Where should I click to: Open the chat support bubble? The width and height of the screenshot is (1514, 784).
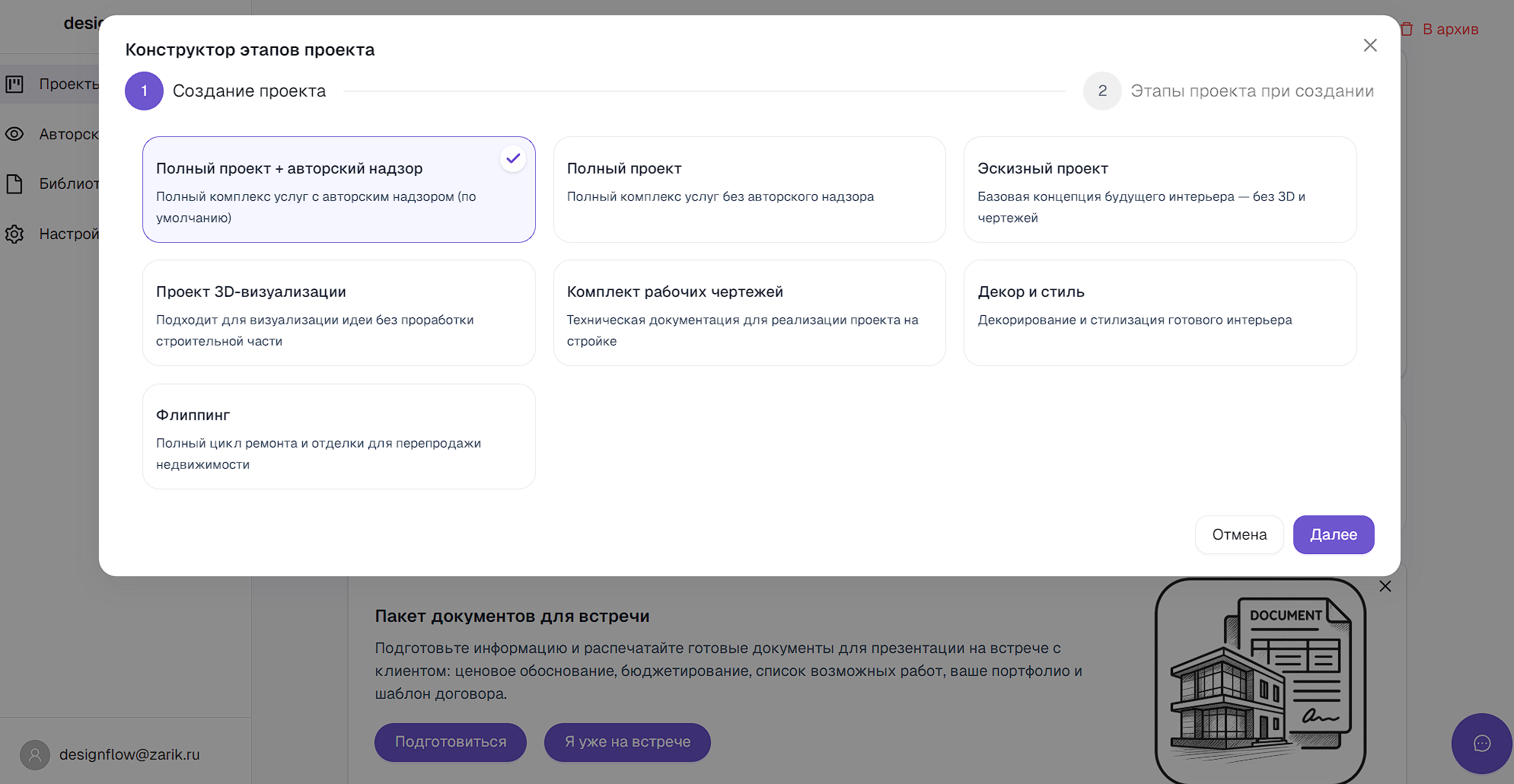click(1481, 743)
